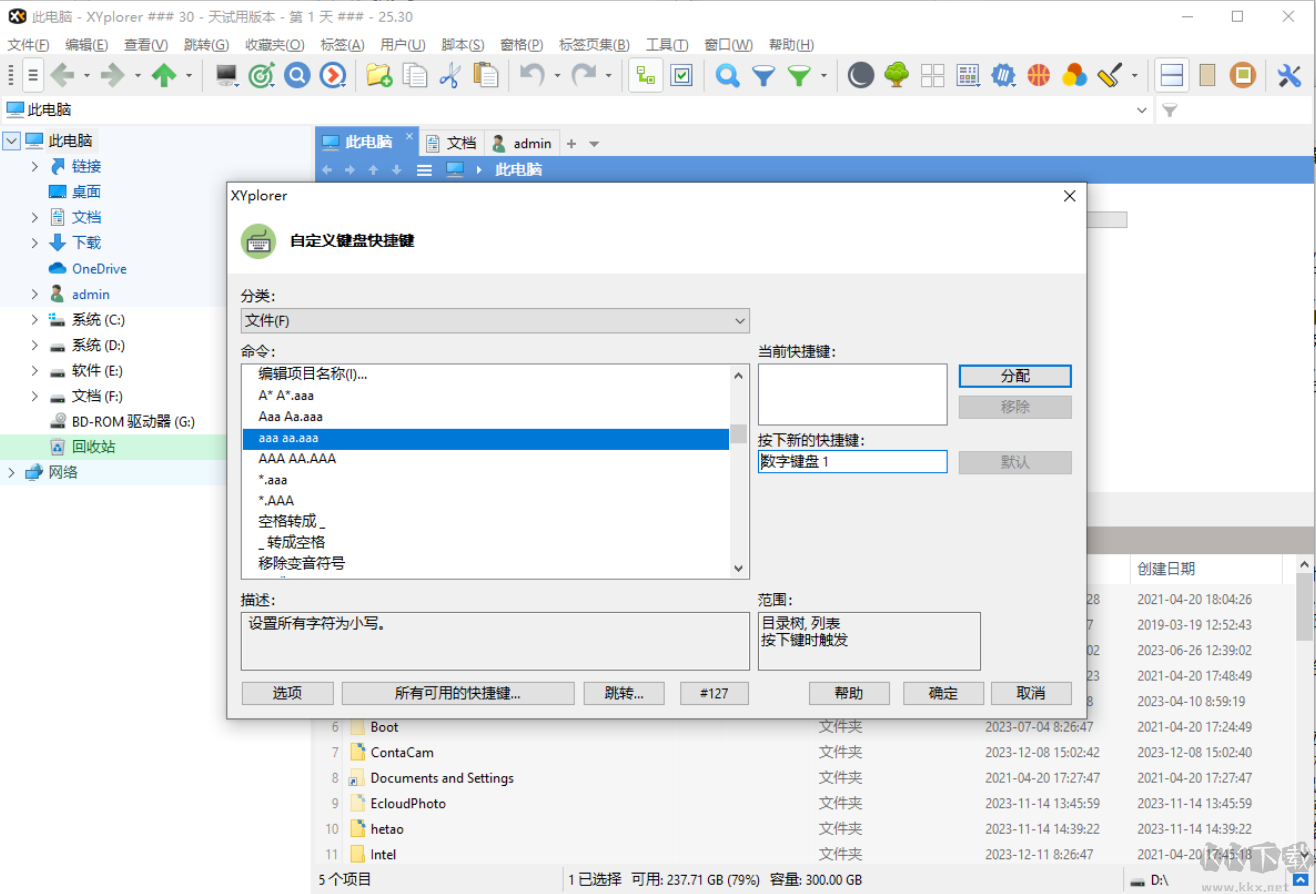Viewport: 1316px width, 894px height.
Task: Open the 工具 menu
Action: click(666, 44)
